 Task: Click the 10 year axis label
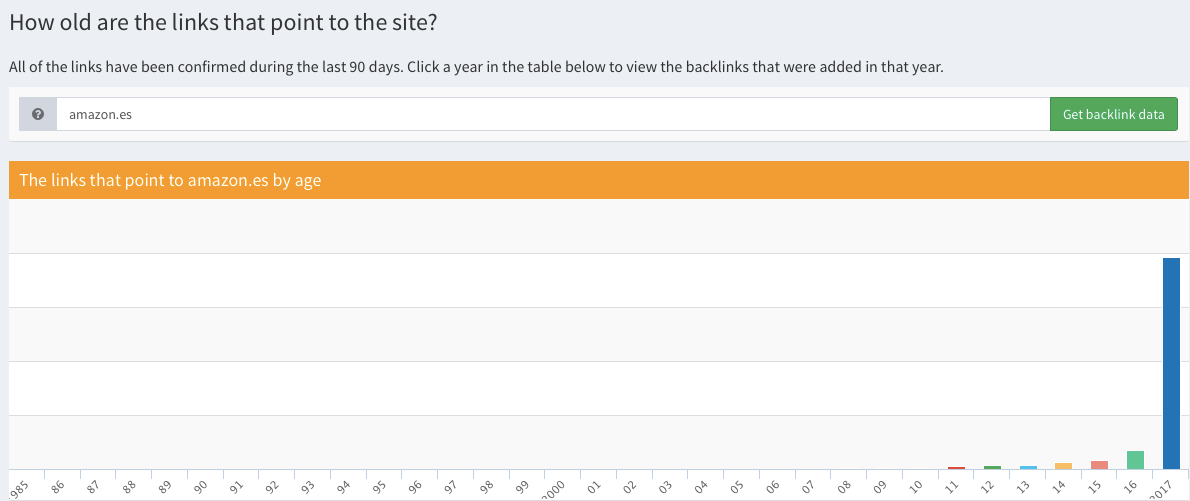[x=916, y=487]
